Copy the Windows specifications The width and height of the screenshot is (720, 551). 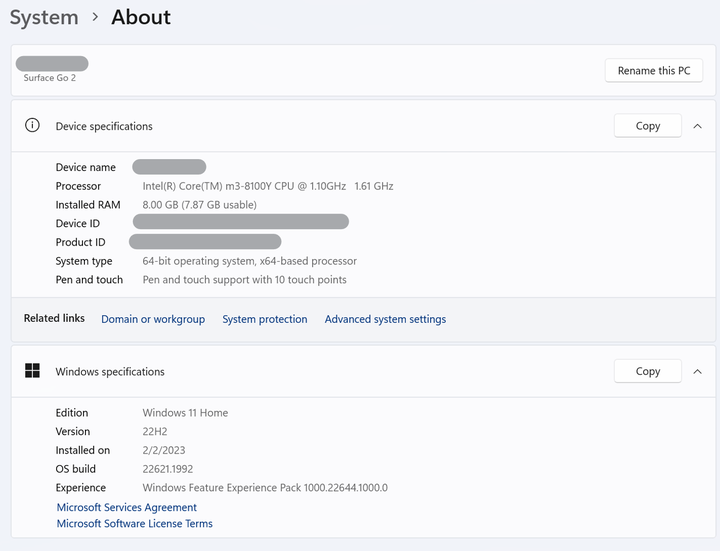tap(647, 371)
